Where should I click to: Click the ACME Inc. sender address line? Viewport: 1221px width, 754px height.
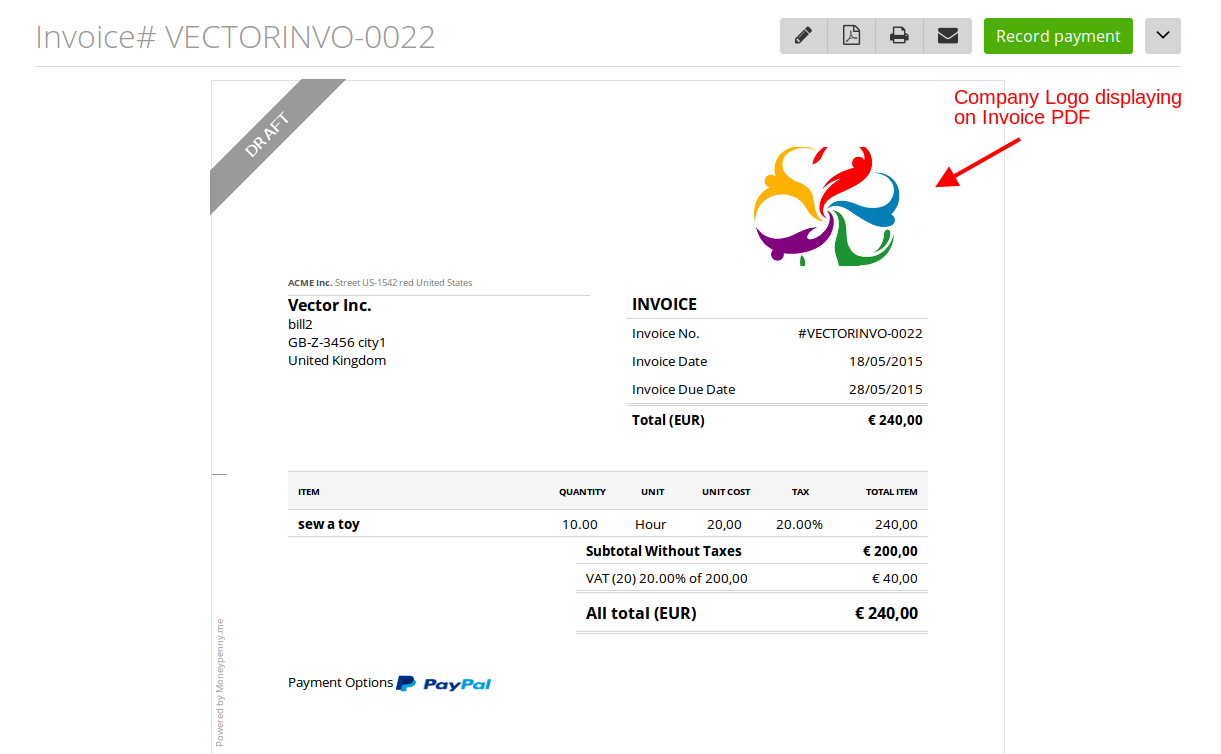pos(380,283)
